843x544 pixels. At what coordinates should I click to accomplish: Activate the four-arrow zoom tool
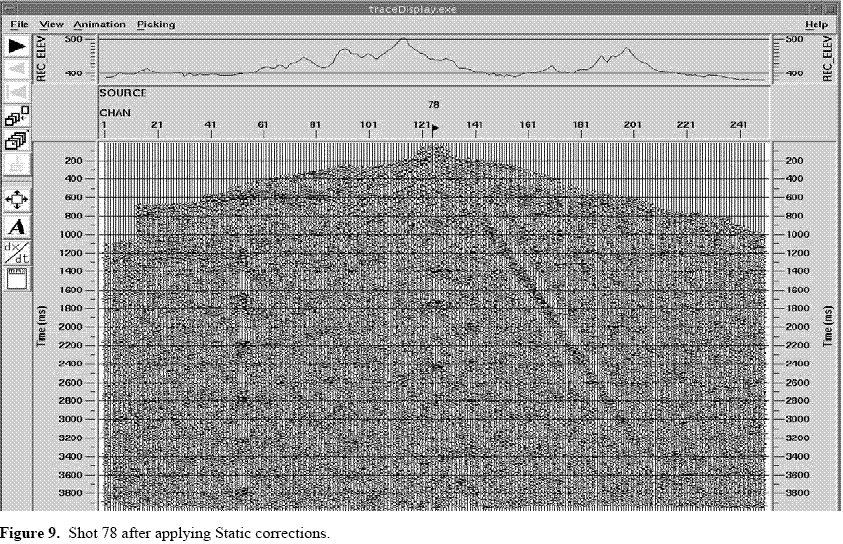pyautogui.click(x=18, y=200)
